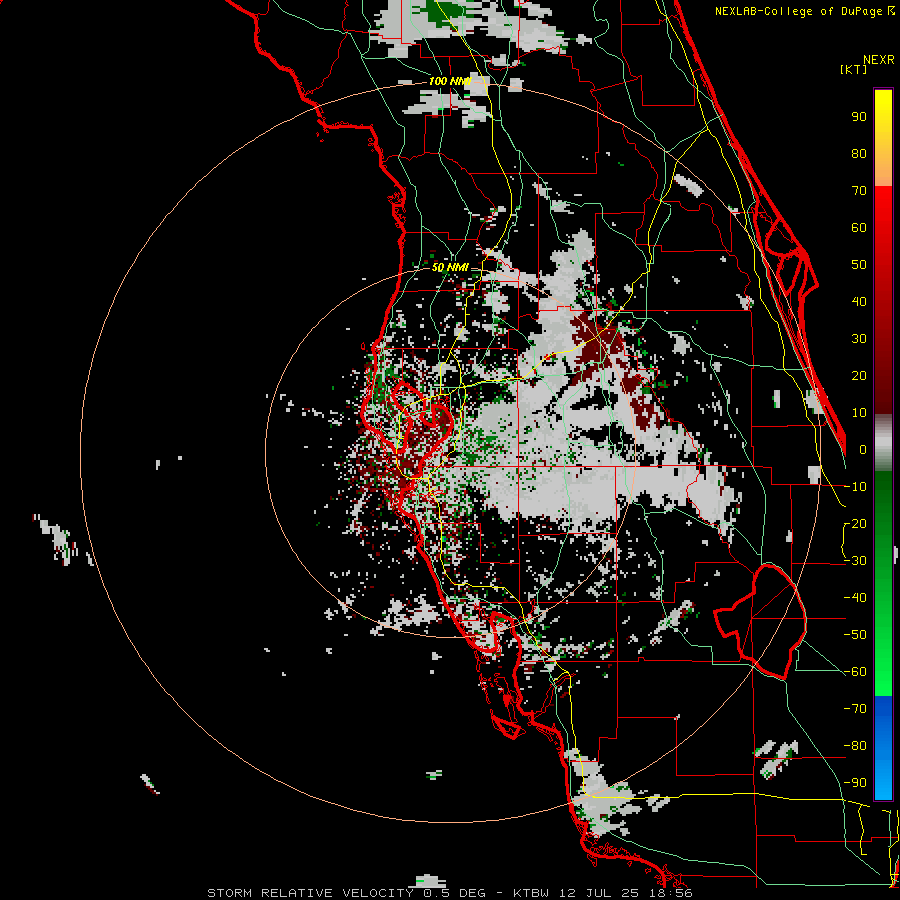Pick the blue segment of the color bar
The image size is (900, 900).
[883, 747]
